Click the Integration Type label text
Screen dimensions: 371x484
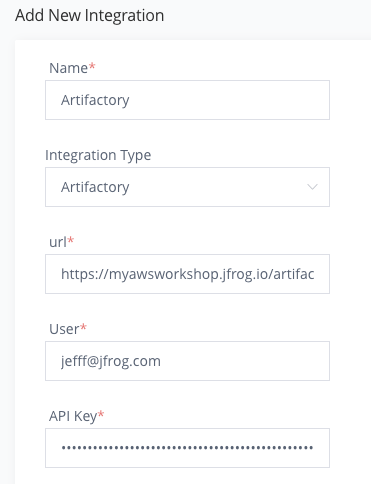(98, 156)
